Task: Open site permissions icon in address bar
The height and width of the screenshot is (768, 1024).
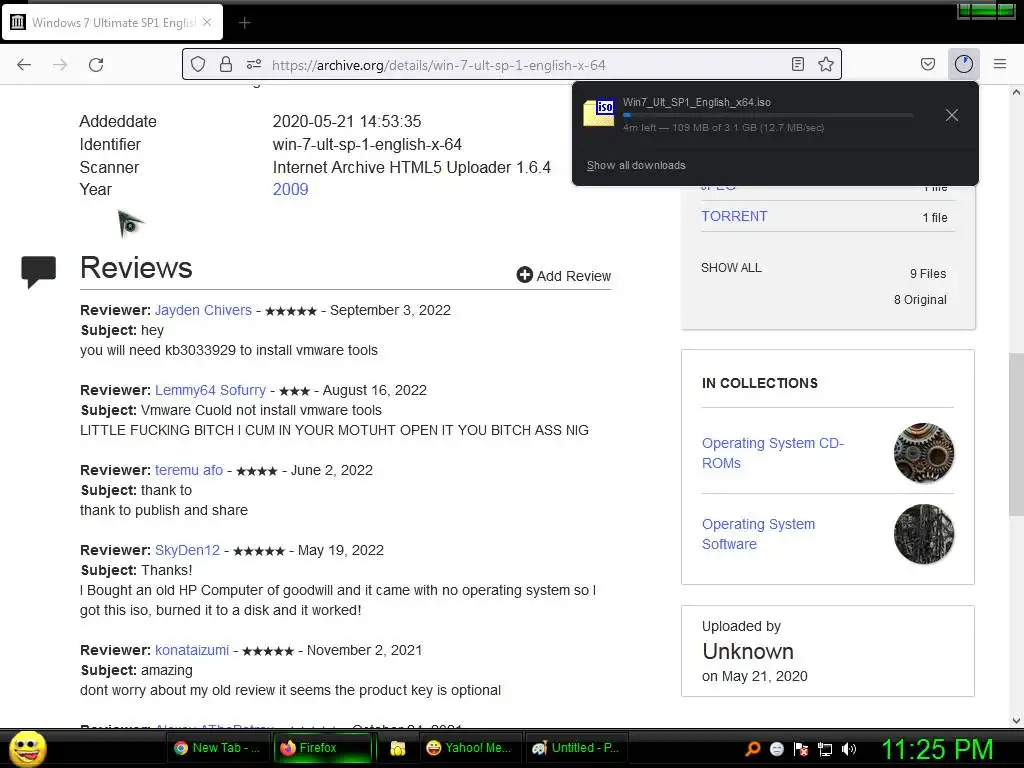Action: point(254,64)
